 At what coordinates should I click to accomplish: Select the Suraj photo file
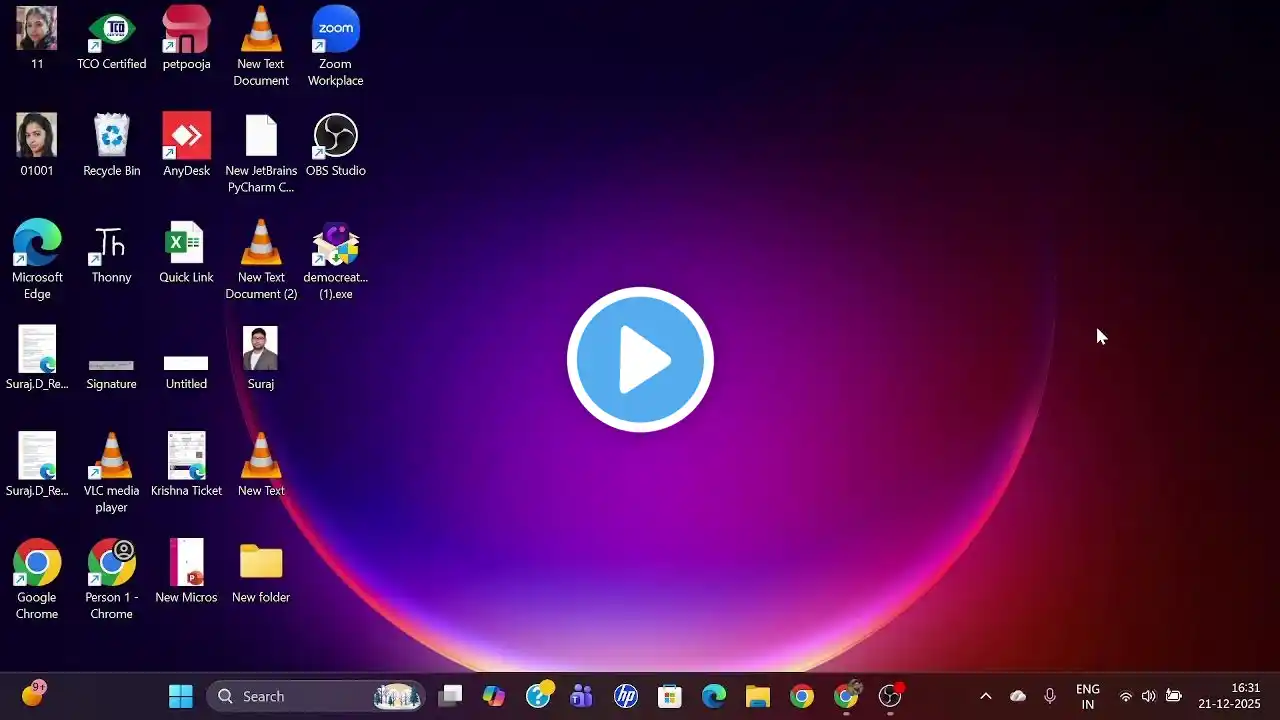pyautogui.click(x=261, y=358)
